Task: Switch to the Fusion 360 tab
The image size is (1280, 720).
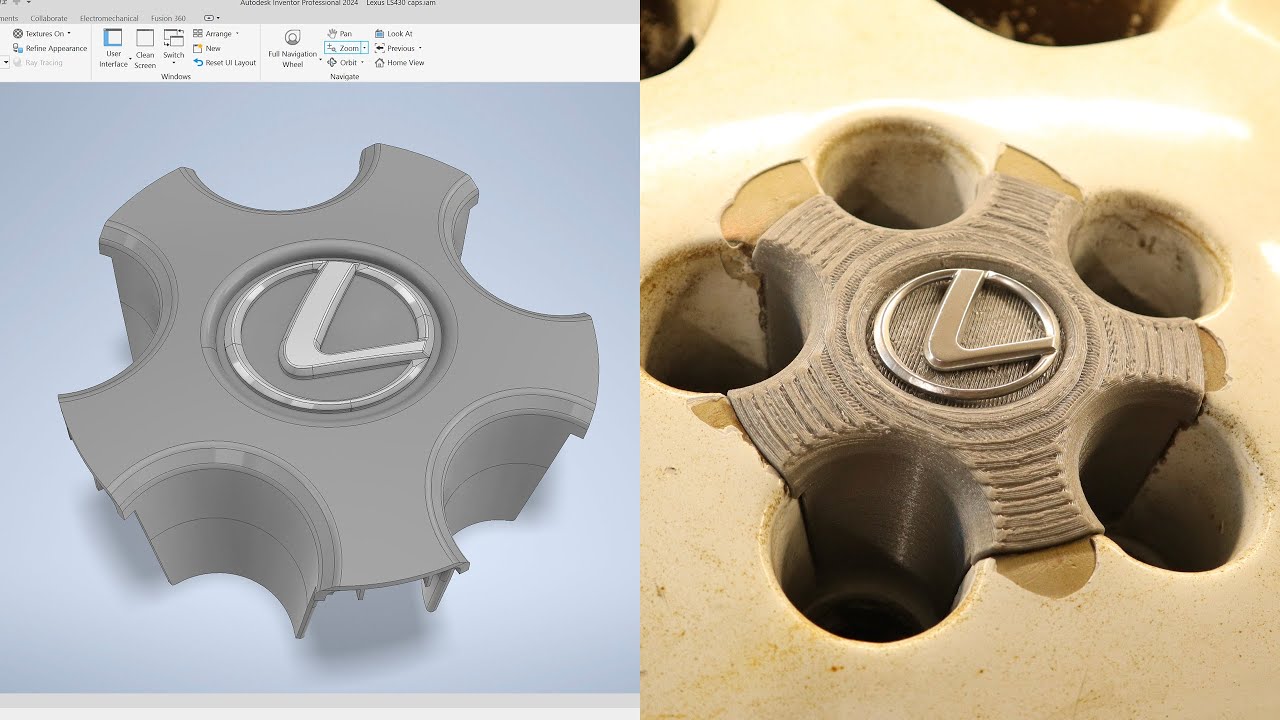Action: [x=168, y=18]
